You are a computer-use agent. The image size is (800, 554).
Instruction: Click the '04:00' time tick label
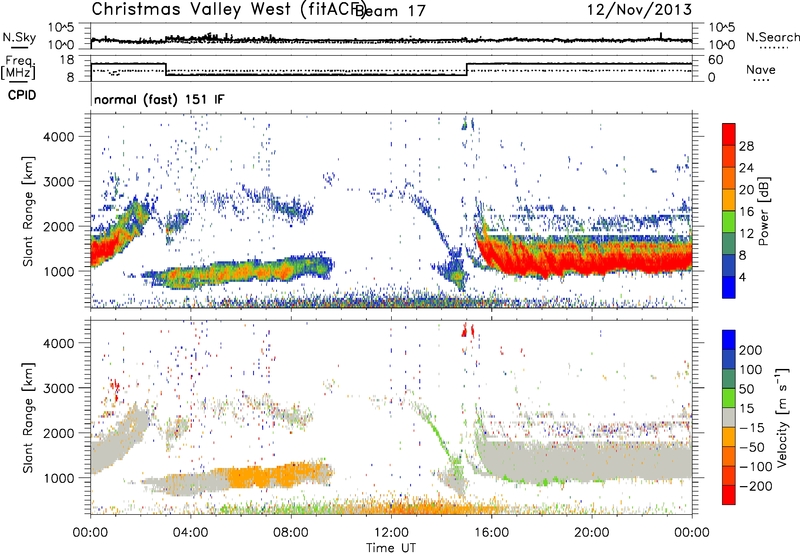[x=191, y=533]
